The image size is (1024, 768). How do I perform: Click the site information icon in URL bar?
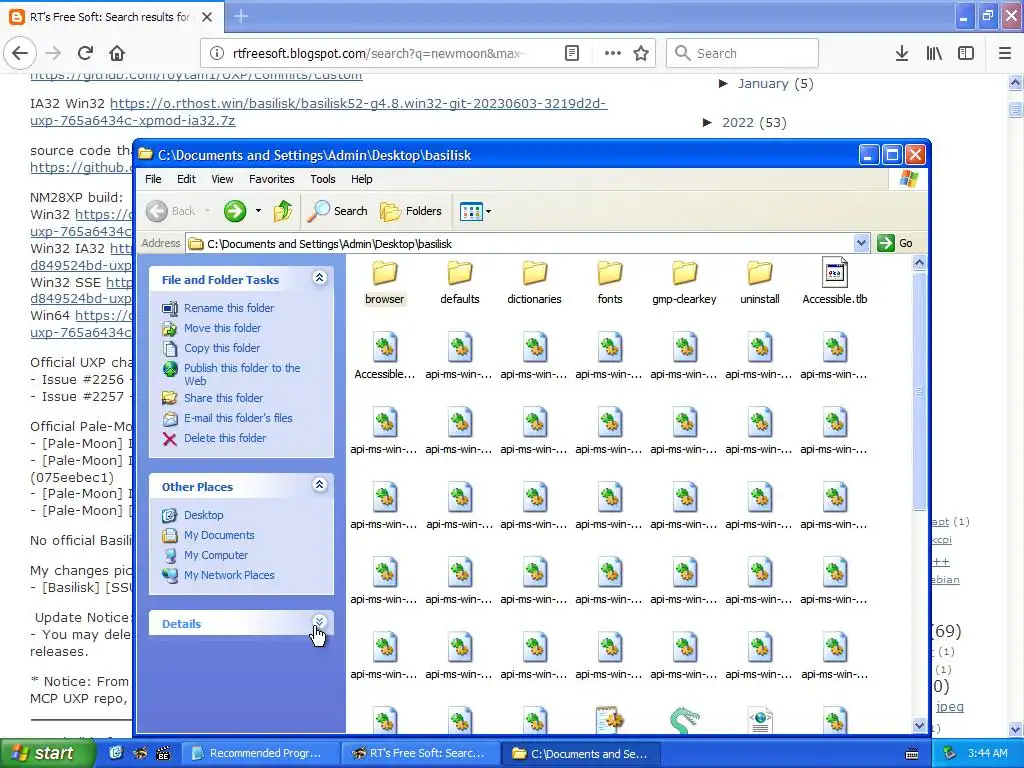(216, 53)
